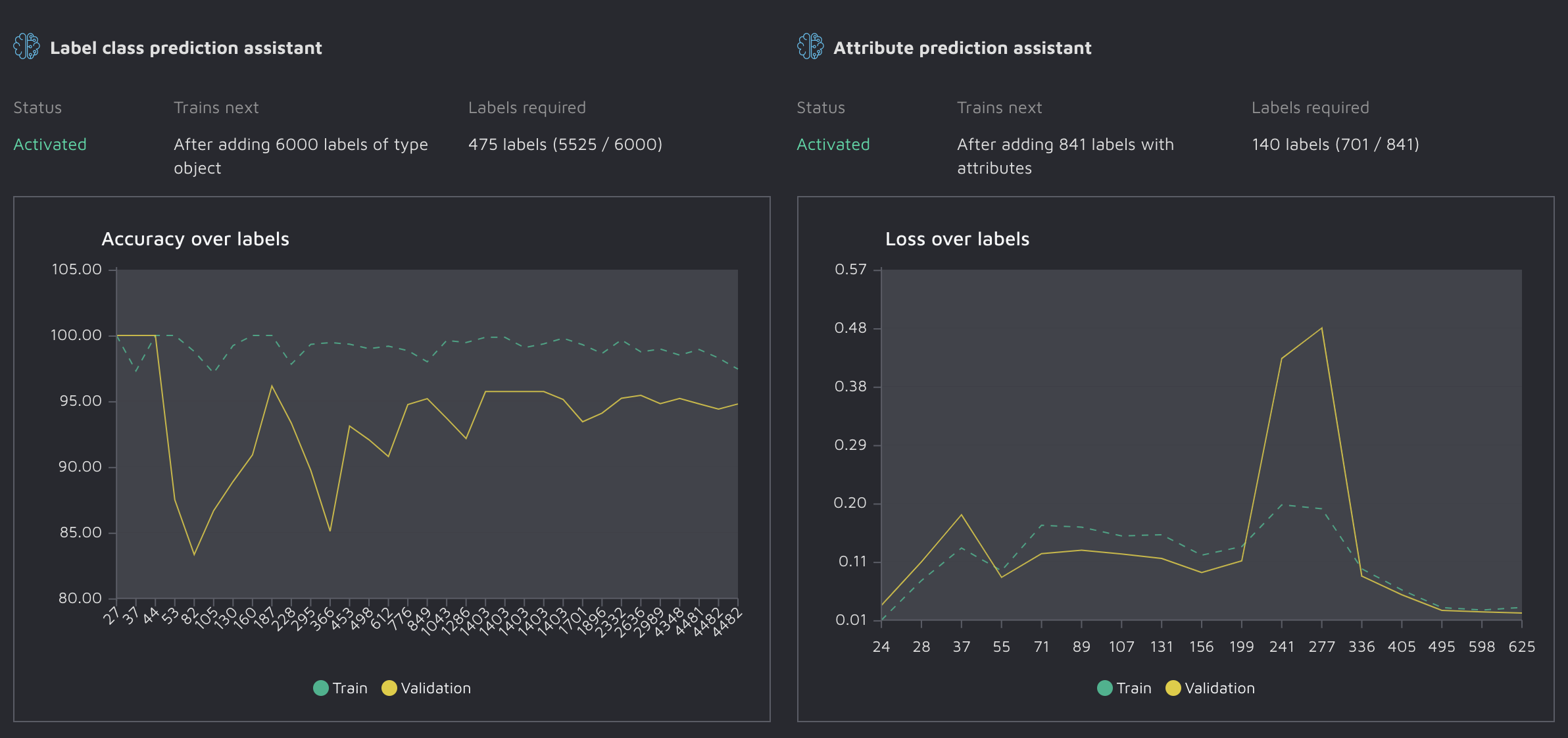Click the validation accuracy dip at 82 labels
Image resolution: width=1568 pixels, height=738 pixels.
pos(194,554)
